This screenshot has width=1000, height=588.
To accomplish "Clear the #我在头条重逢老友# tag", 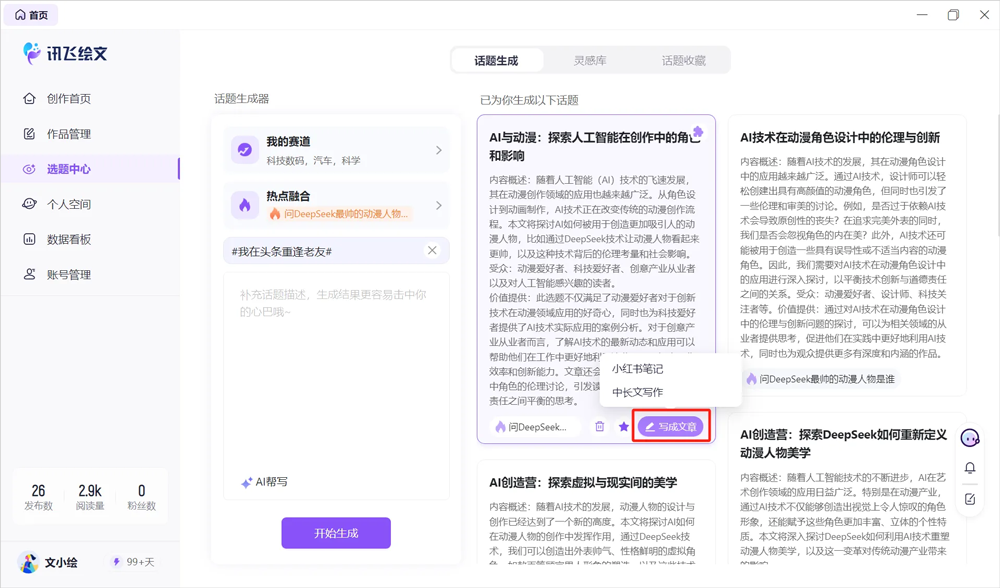I will [432, 251].
